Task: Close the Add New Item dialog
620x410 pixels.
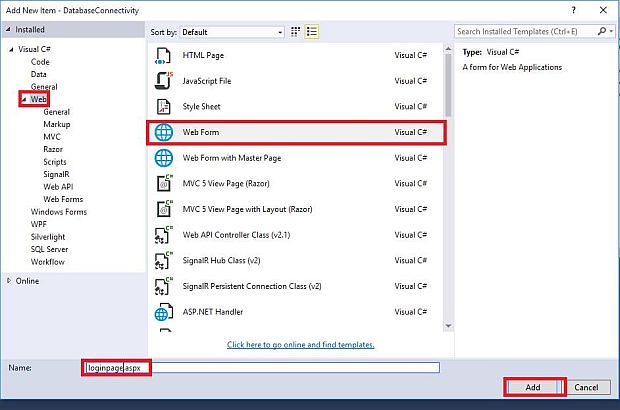Action: [x=603, y=10]
